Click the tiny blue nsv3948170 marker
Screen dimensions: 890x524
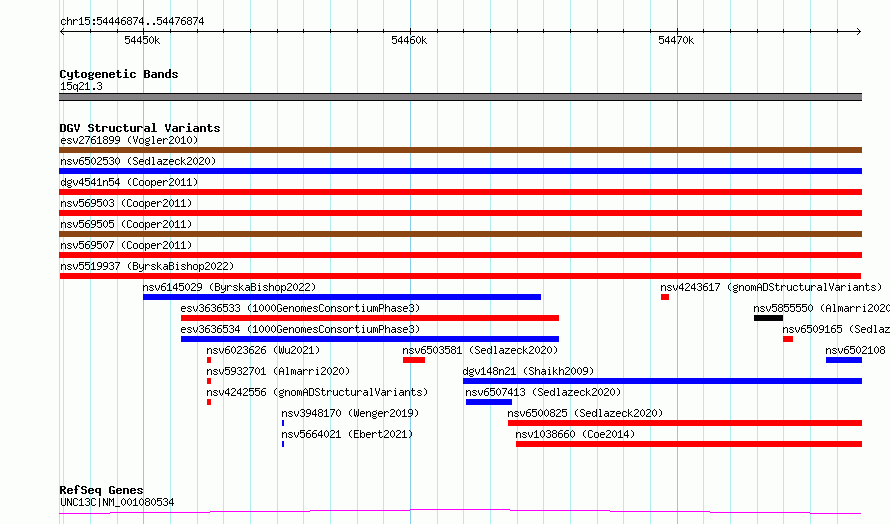(x=283, y=424)
